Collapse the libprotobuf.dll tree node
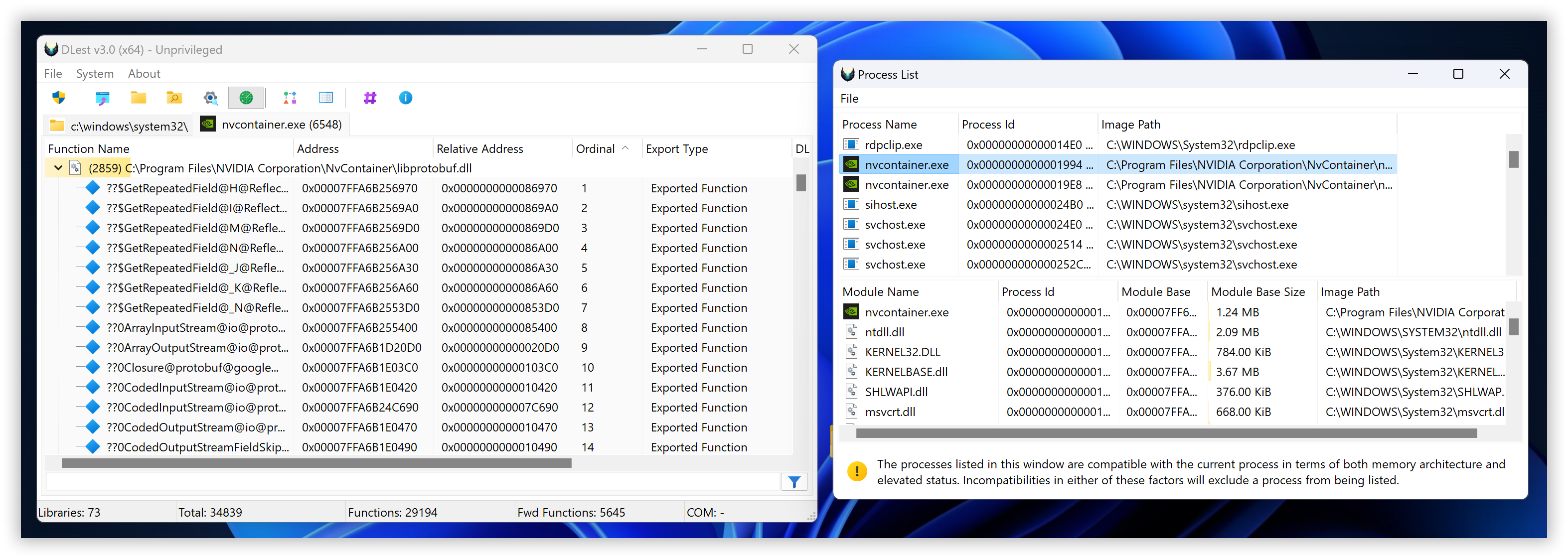 coord(58,168)
